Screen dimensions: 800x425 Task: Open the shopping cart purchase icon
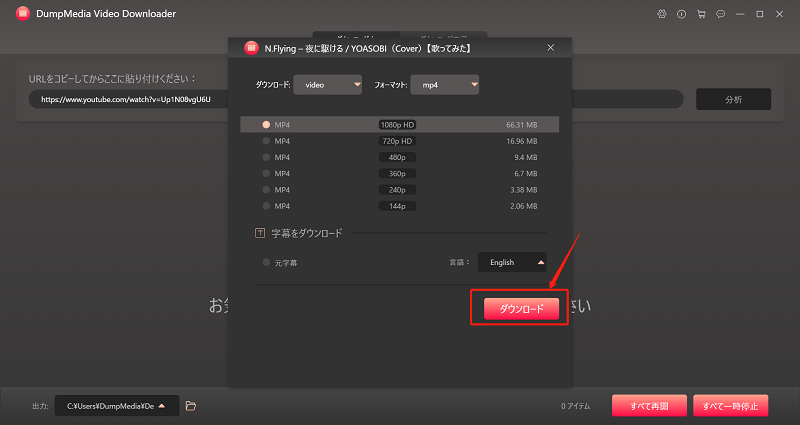point(701,14)
